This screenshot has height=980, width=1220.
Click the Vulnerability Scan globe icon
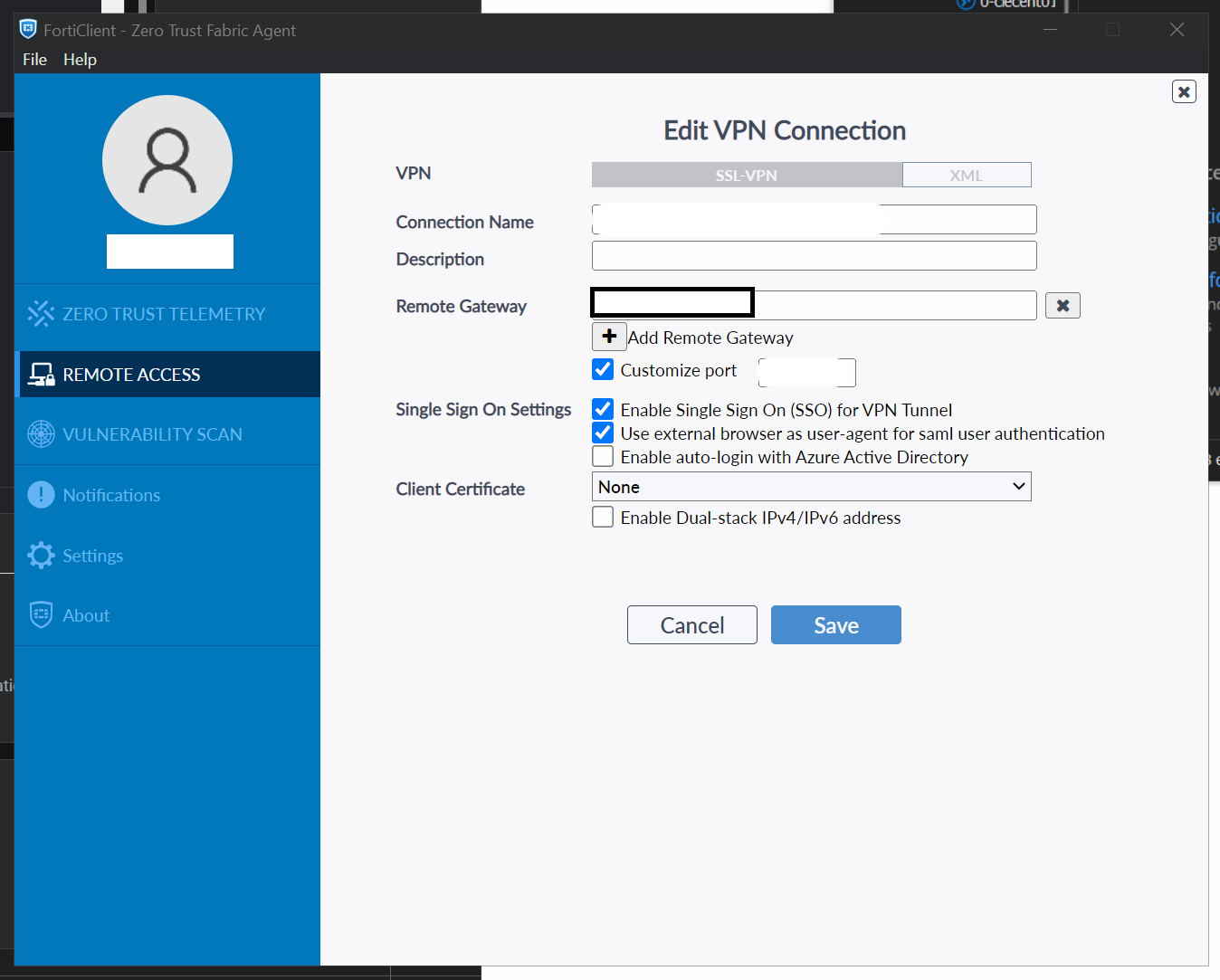tap(41, 434)
